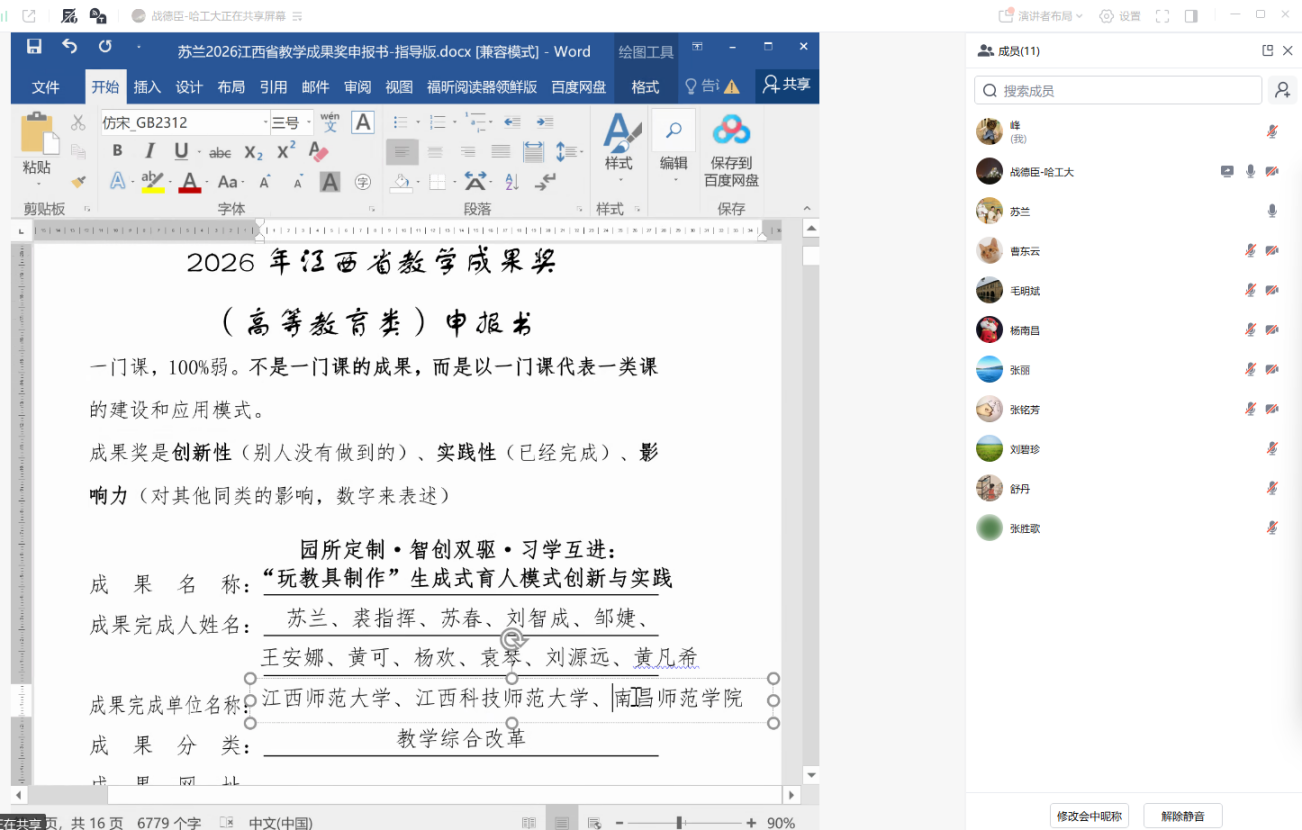The height and width of the screenshot is (830, 1302).
Task: Switch to the 插入 ribbon tab
Action: click(147, 87)
